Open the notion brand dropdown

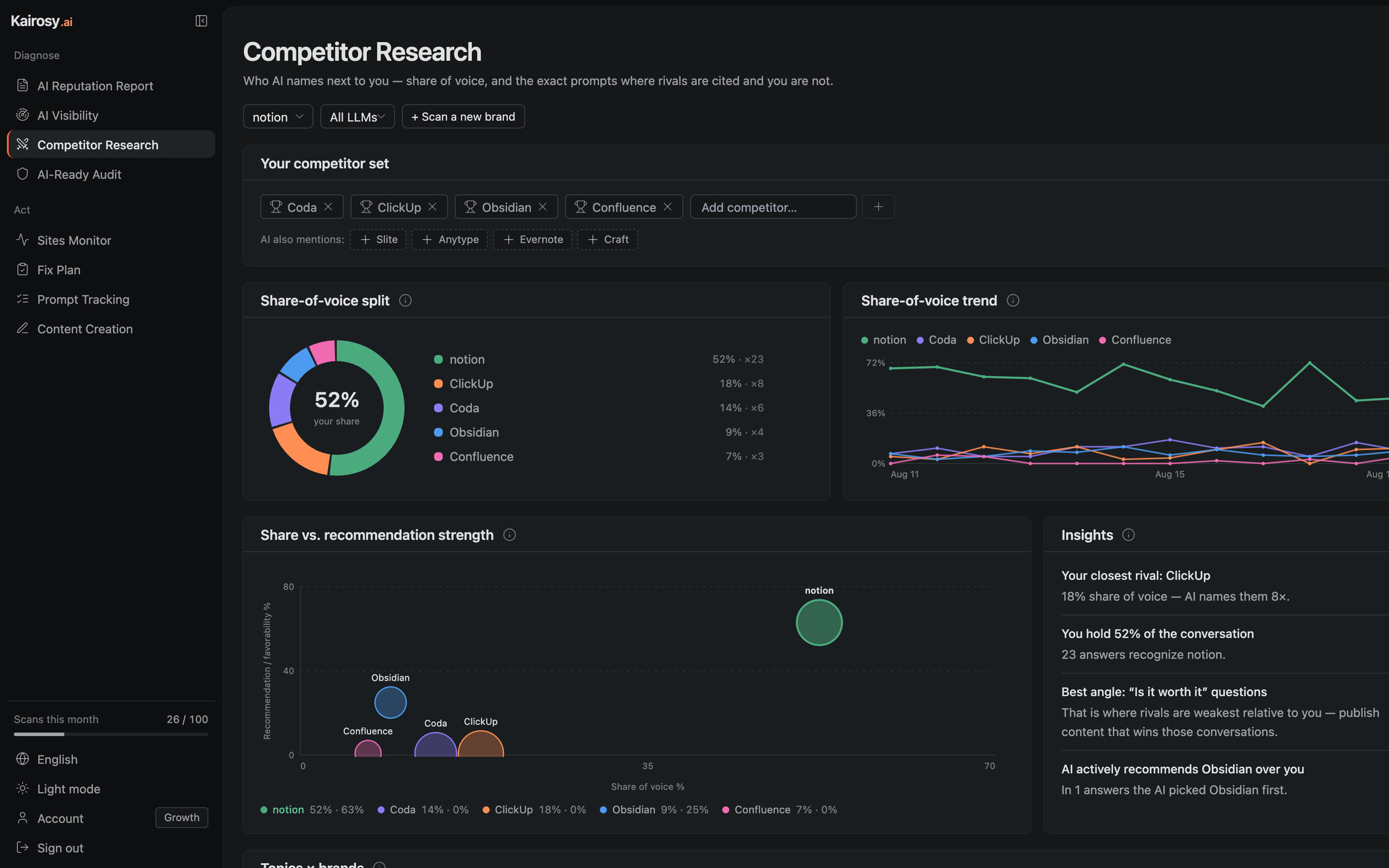click(x=278, y=116)
